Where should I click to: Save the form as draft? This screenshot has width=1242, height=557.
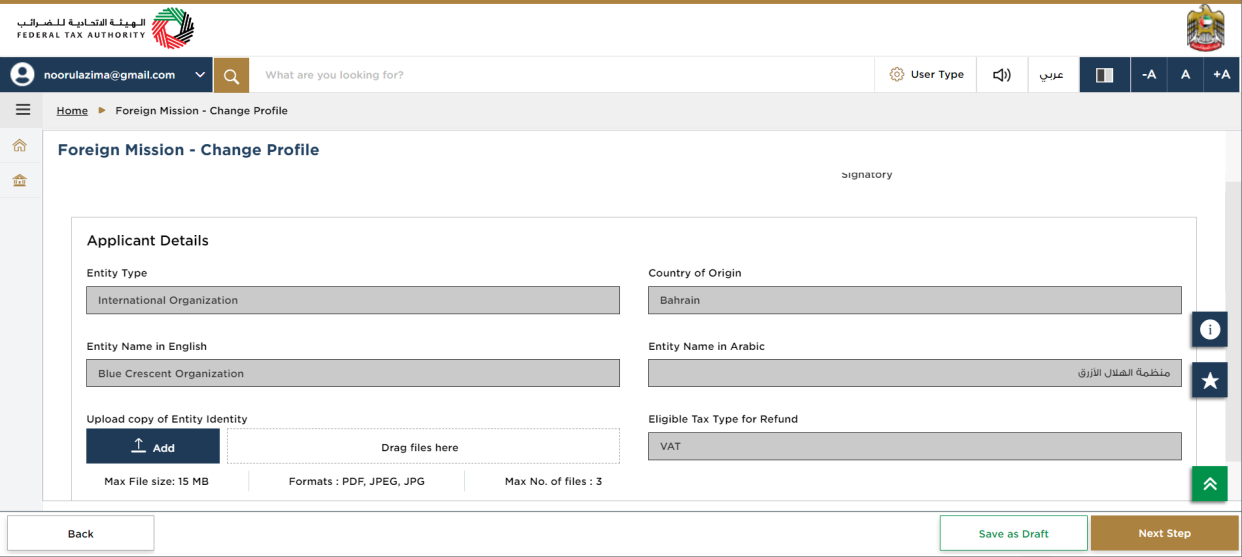click(1013, 534)
